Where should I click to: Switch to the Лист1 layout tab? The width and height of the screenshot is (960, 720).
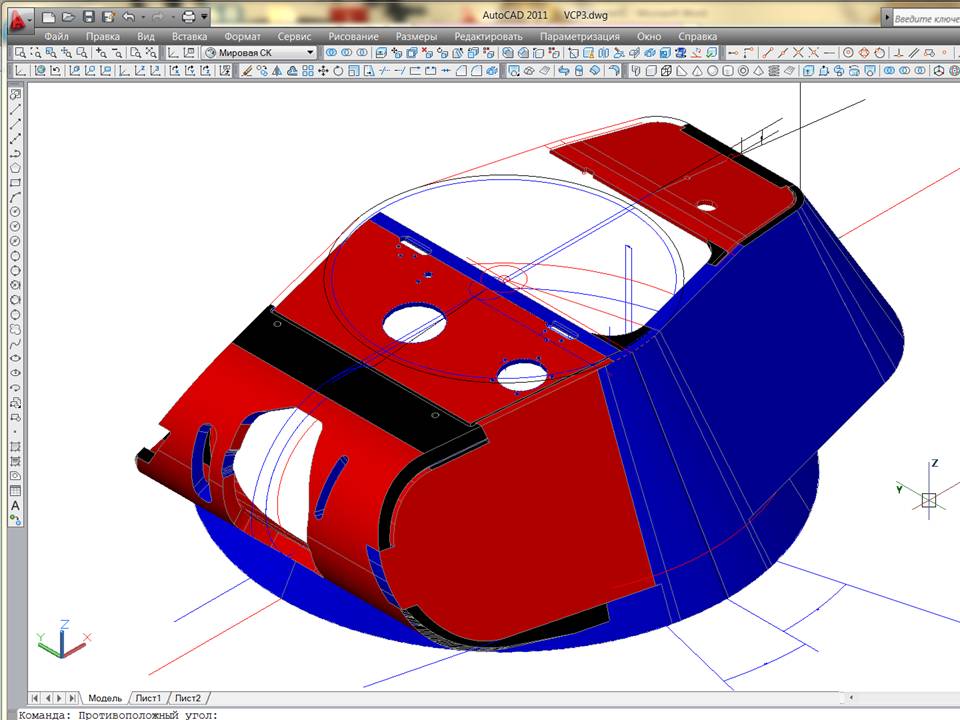[x=148, y=698]
